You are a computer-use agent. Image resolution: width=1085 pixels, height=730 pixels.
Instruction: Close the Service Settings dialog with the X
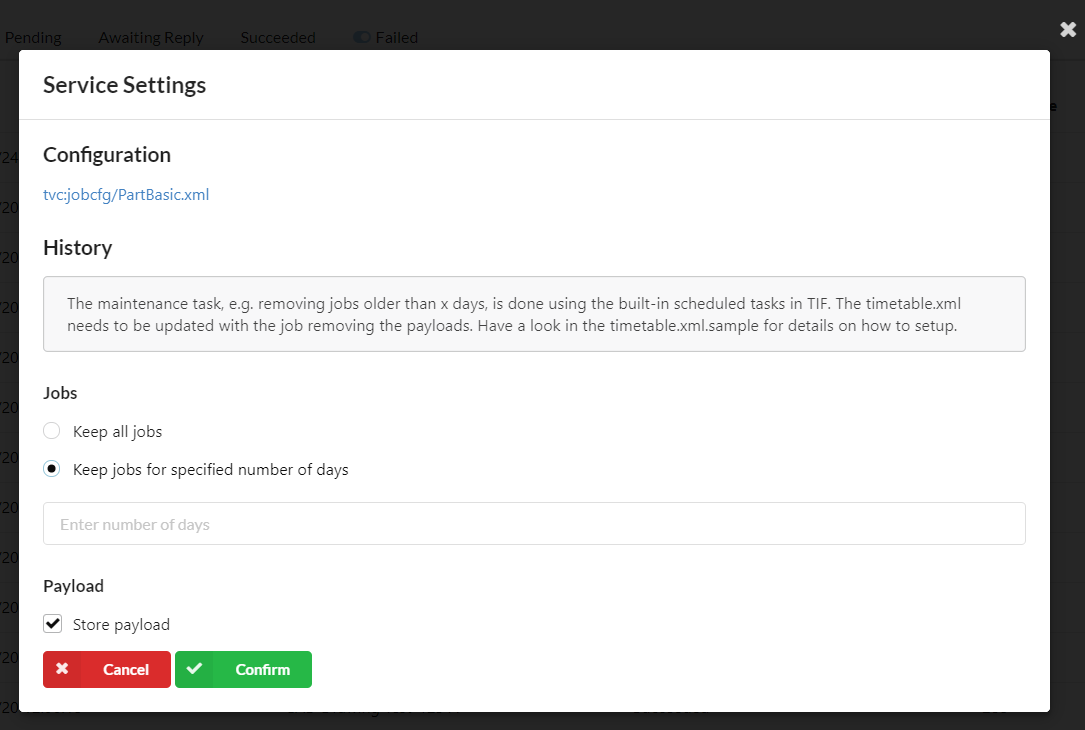click(1068, 29)
